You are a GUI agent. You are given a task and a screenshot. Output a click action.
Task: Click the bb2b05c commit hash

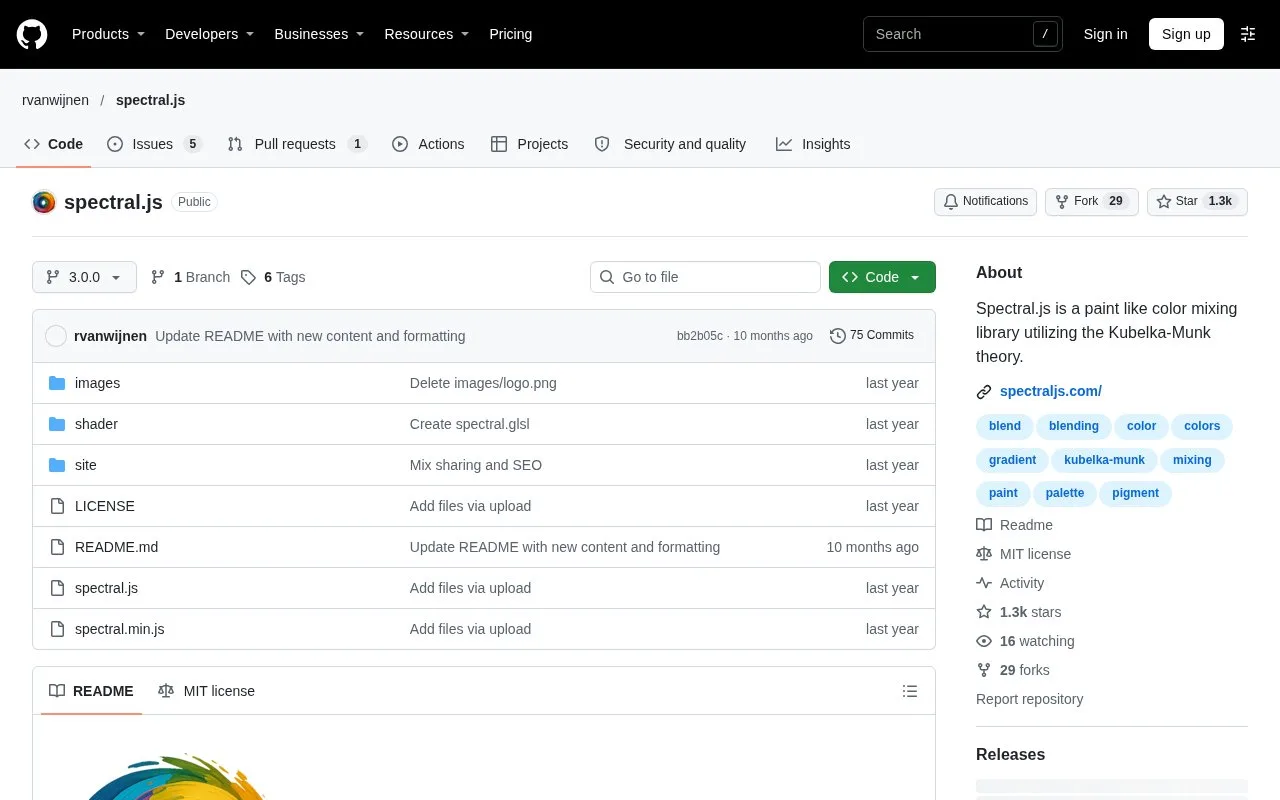[700, 336]
